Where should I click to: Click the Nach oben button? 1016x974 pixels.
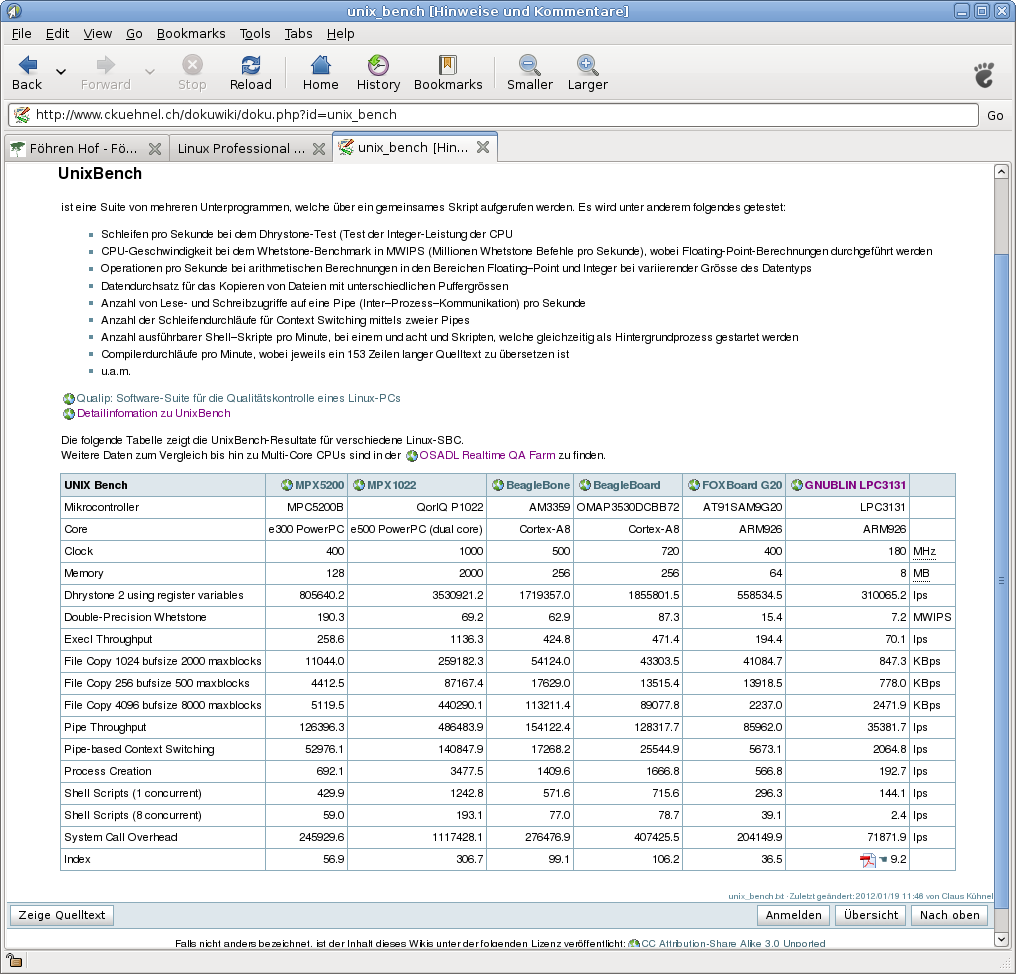(949, 915)
